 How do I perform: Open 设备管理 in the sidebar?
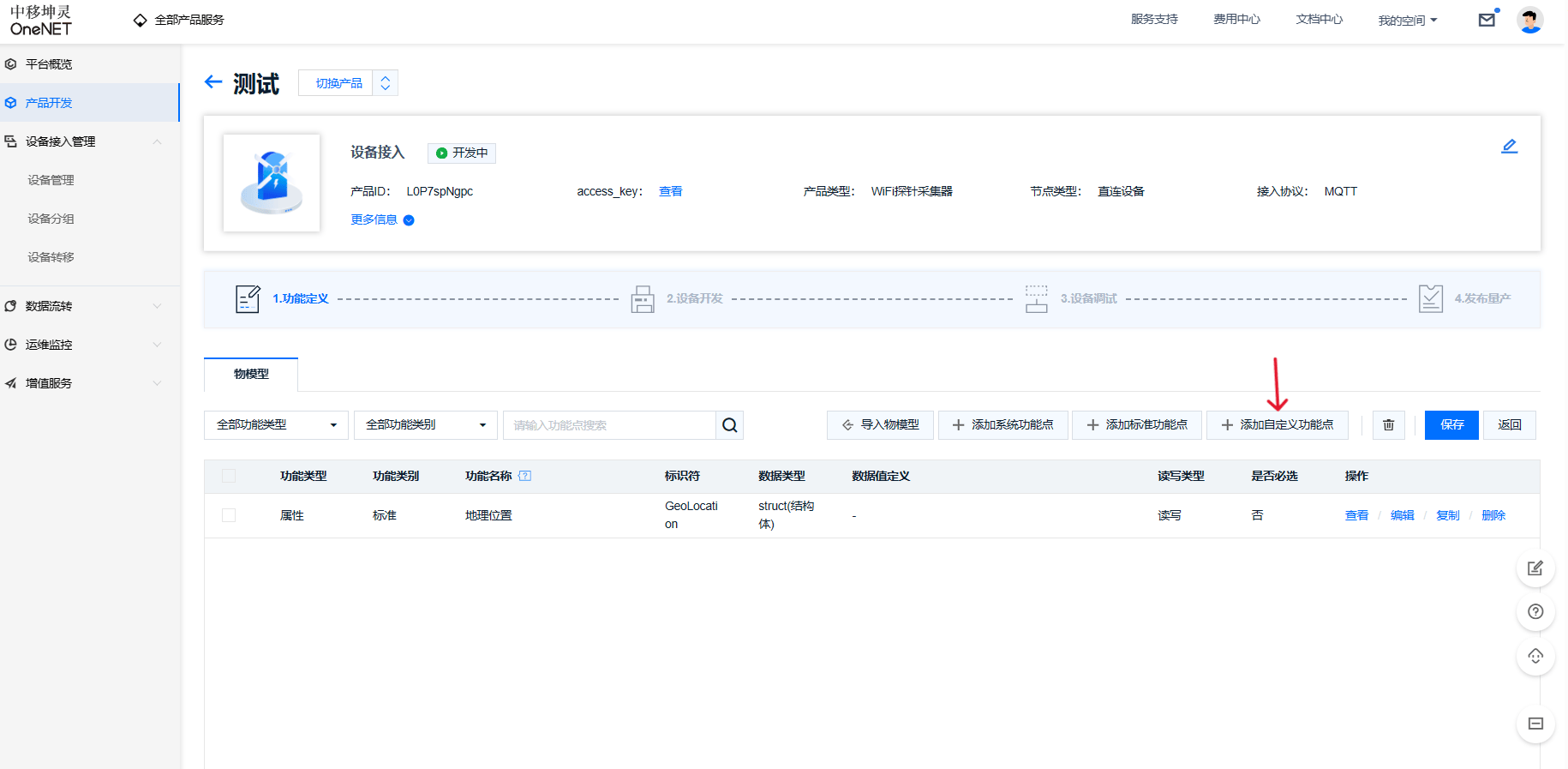point(51,180)
